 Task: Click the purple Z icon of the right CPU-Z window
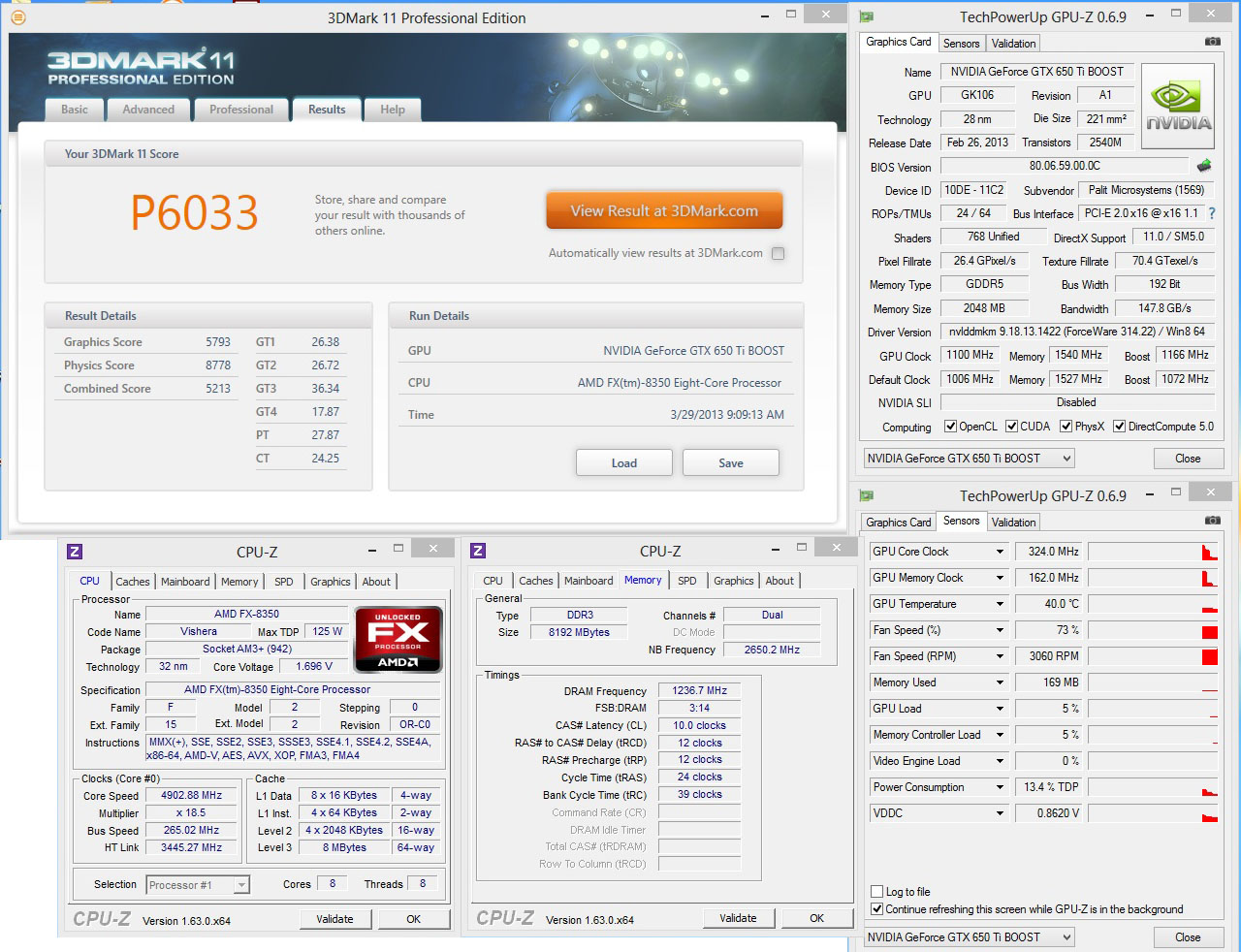pyautogui.click(x=478, y=551)
